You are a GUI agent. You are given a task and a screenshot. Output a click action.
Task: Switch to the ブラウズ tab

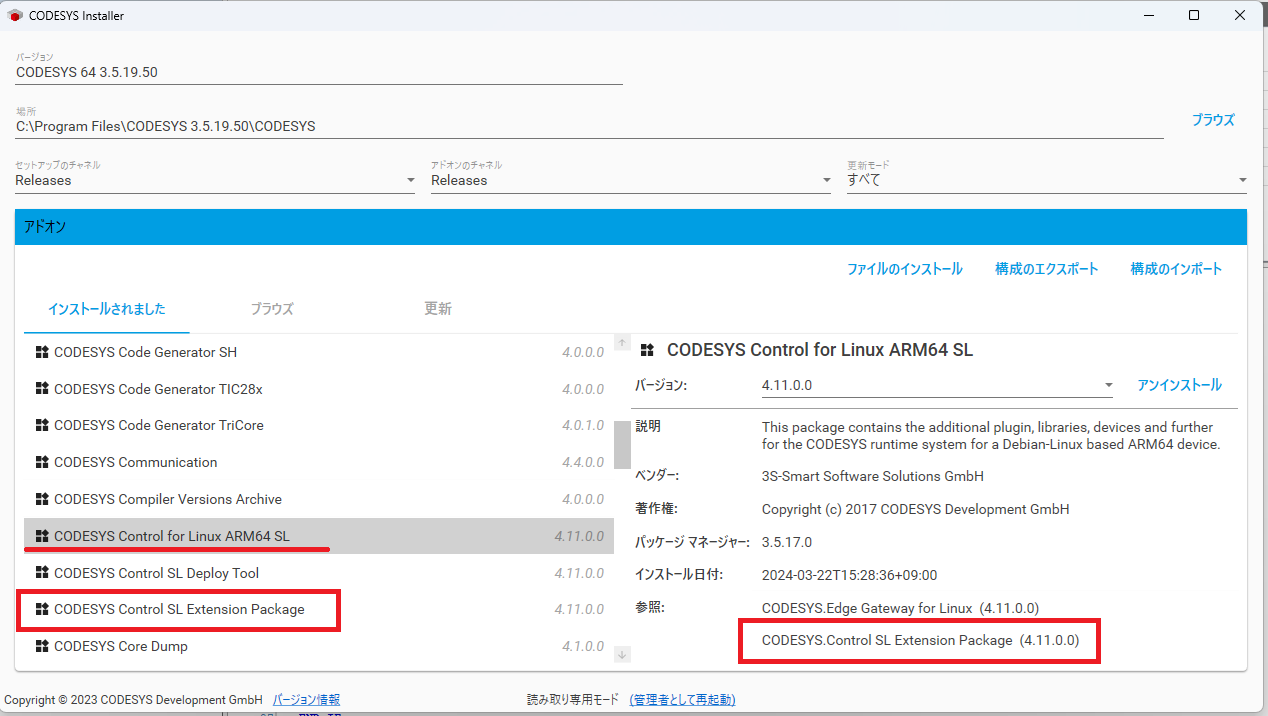click(x=271, y=309)
